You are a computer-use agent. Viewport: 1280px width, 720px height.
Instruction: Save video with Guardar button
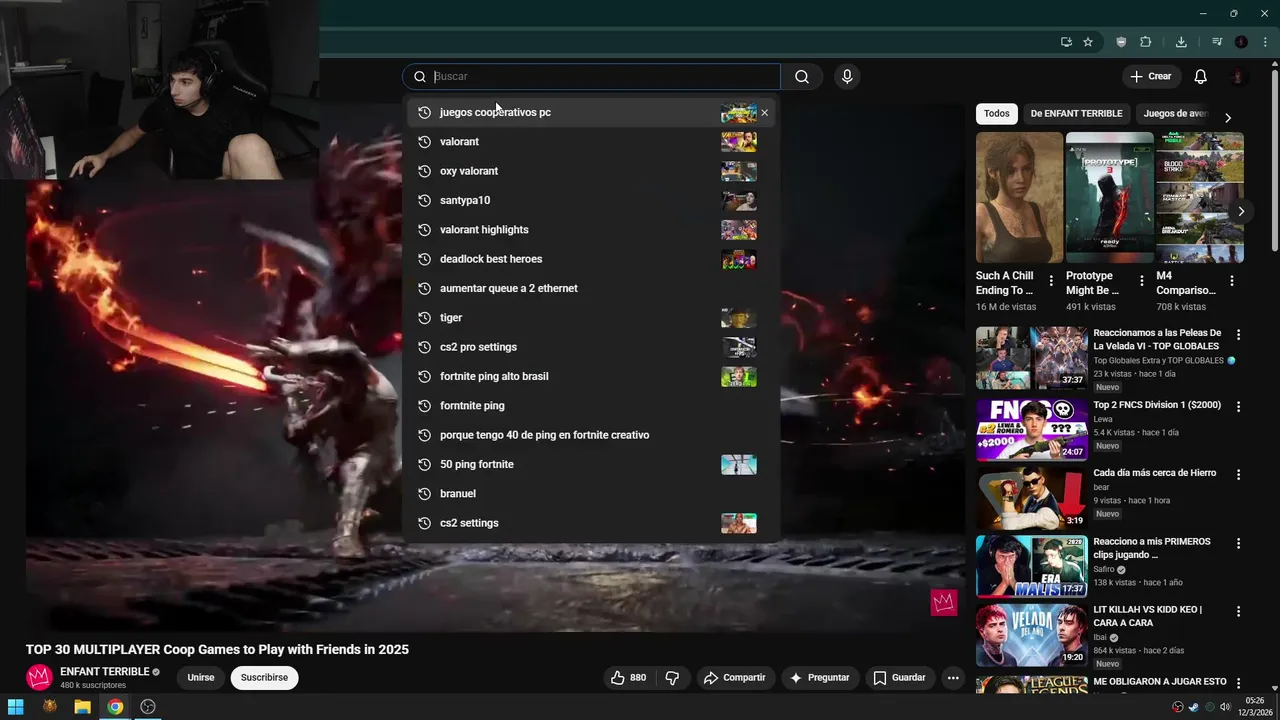899,678
